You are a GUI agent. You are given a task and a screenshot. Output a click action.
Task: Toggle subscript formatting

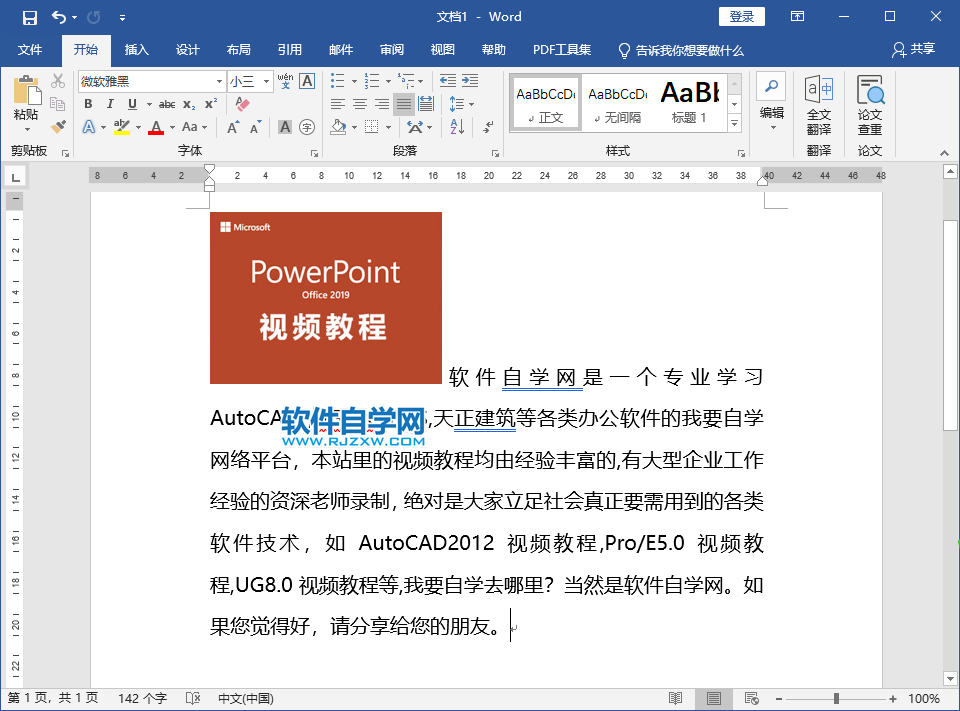tap(189, 104)
